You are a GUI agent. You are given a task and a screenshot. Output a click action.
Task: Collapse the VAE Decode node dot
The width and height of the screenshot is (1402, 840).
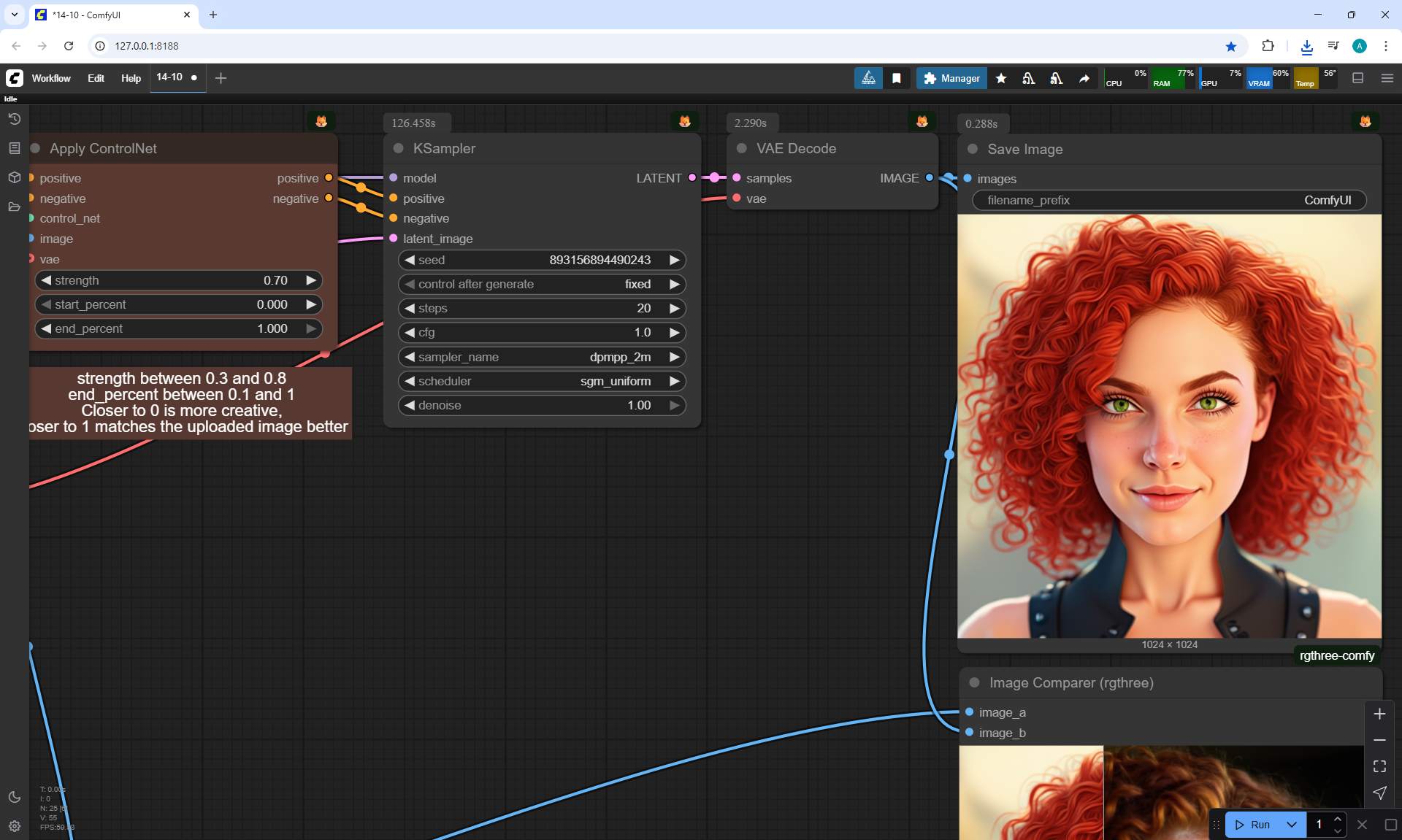742,148
